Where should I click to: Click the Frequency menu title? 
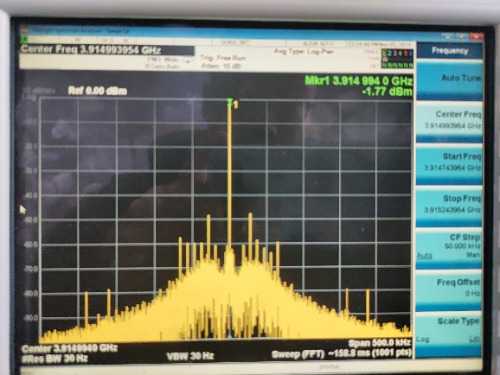pos(450,51)
